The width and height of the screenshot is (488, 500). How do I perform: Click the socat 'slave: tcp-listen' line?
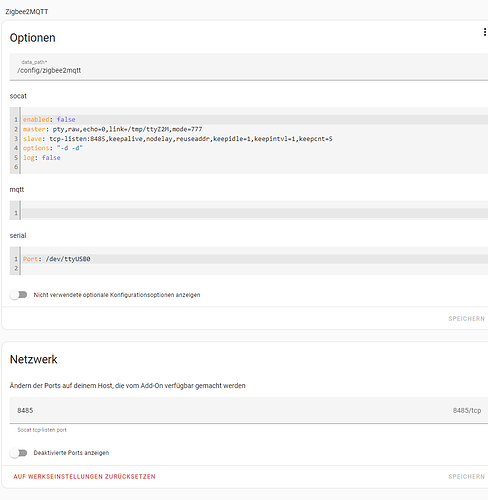255,139
